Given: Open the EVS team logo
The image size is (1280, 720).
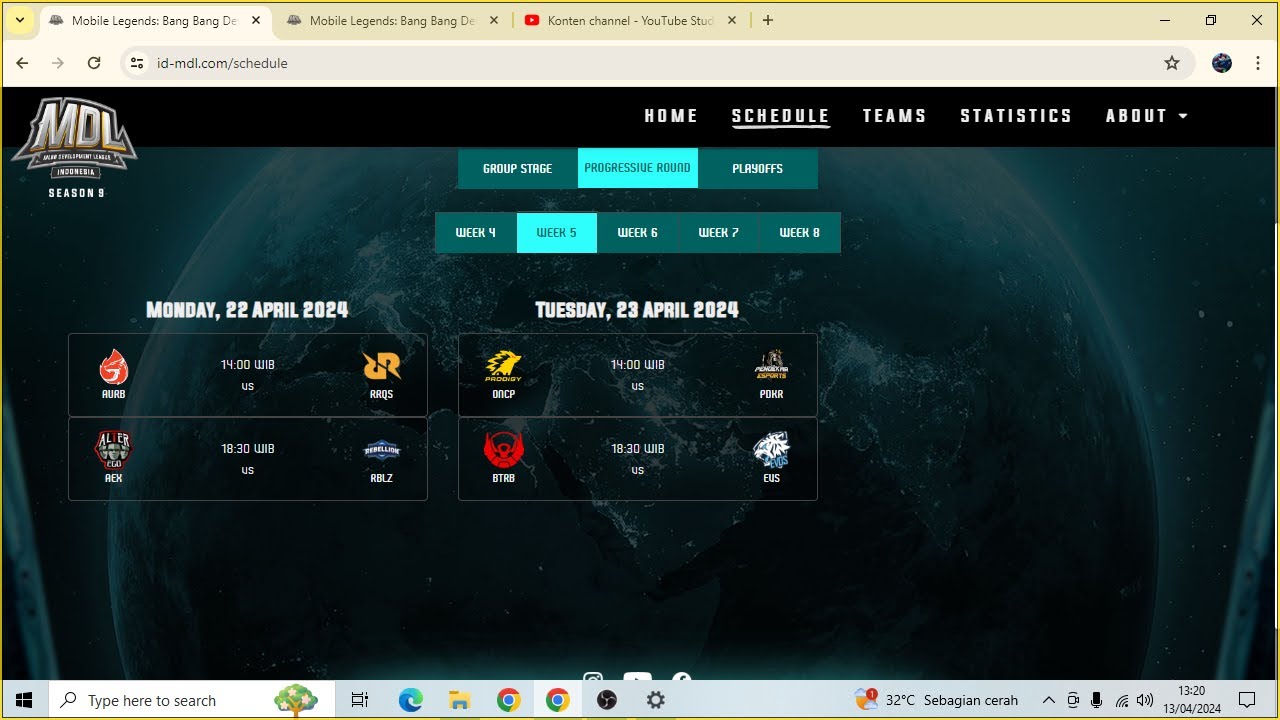Looking at the screenshot, I should click(771, 450).
